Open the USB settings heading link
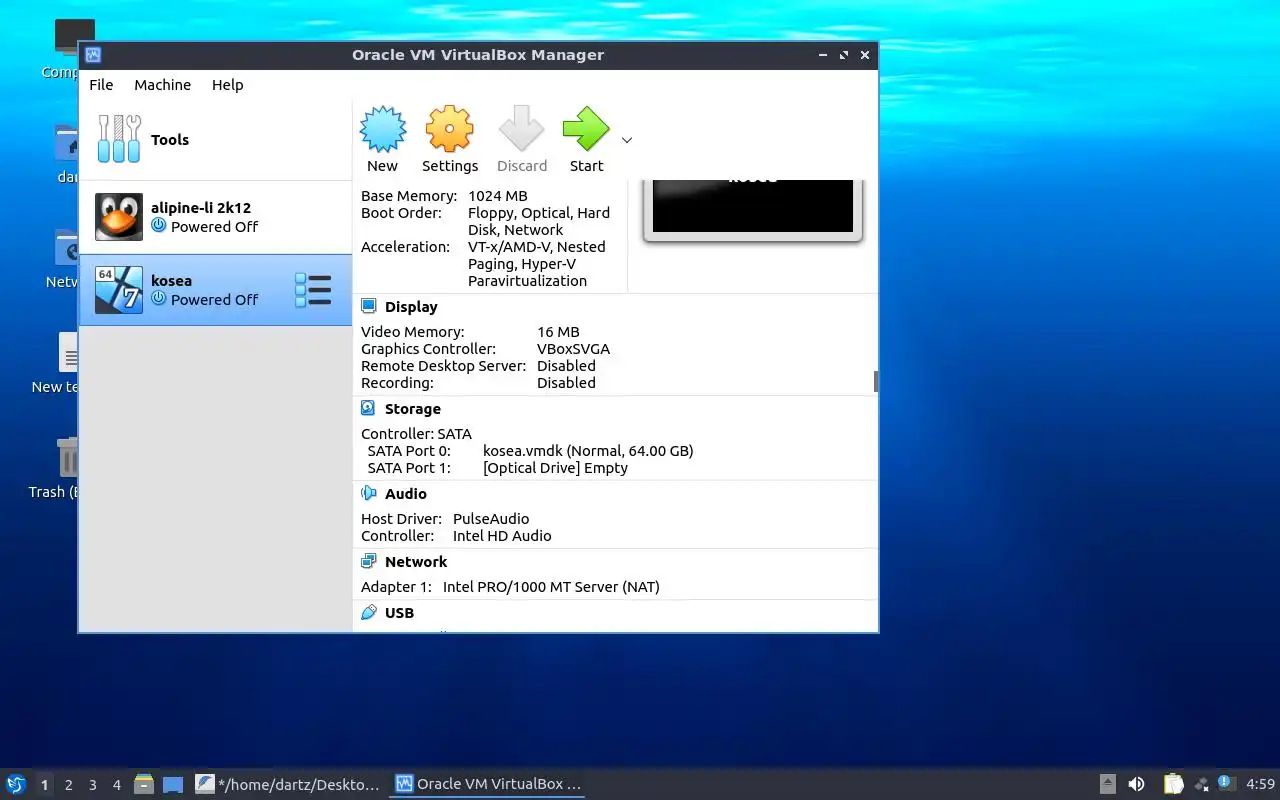 click(399, 613)
